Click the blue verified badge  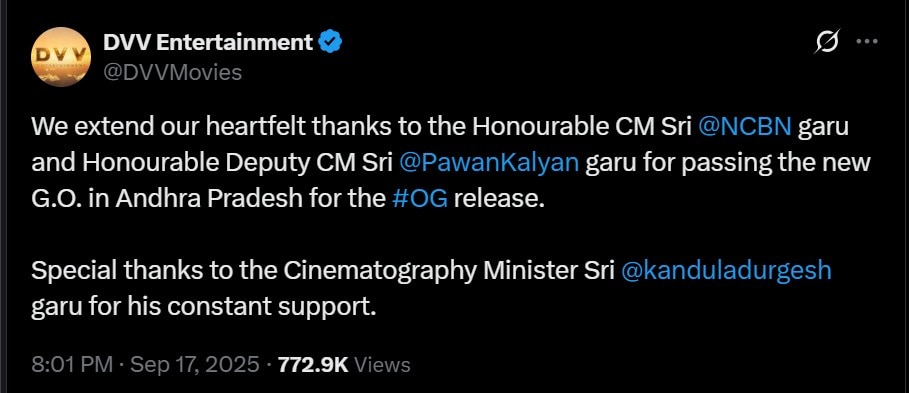pos(330,42)
